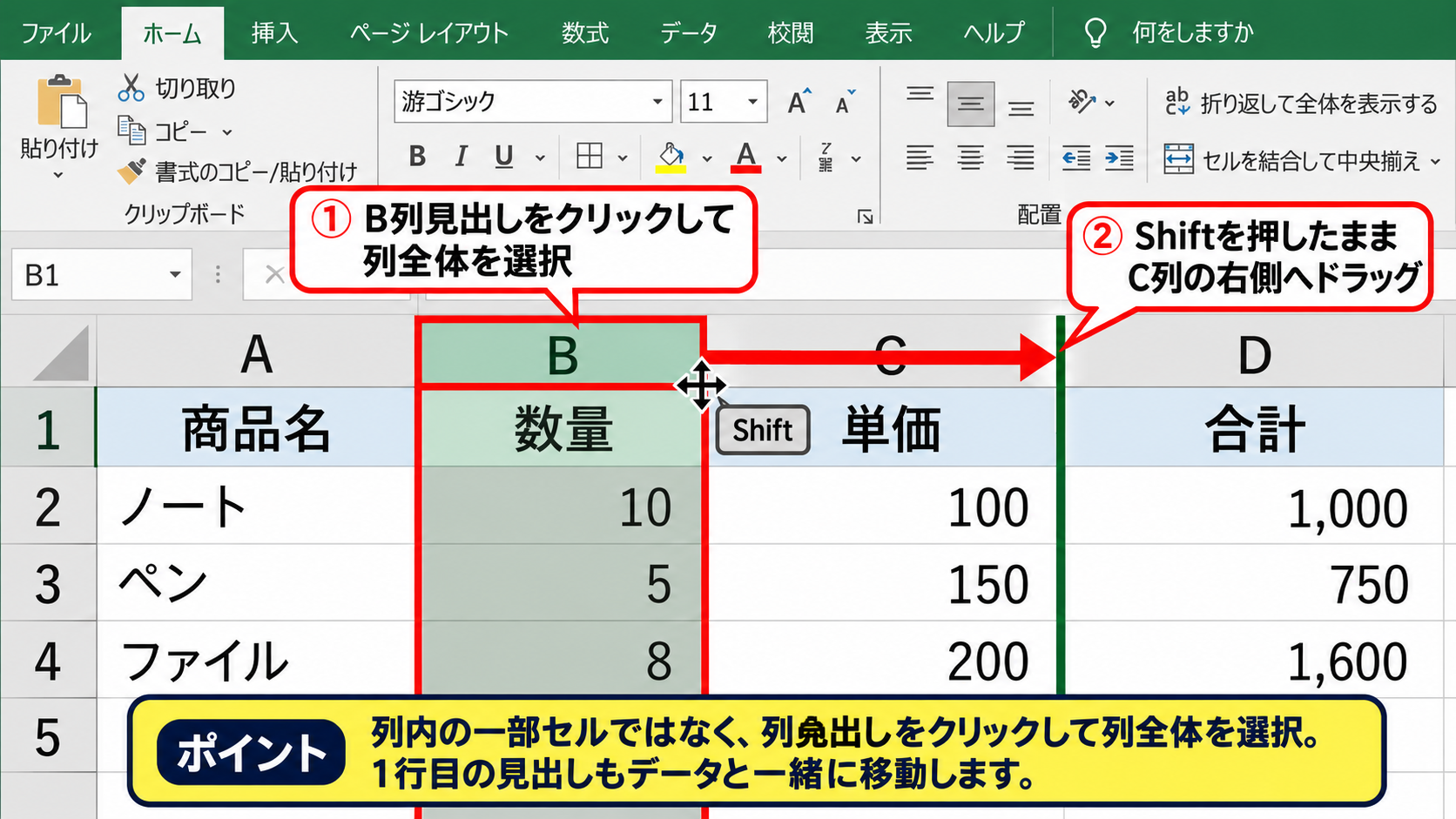Toggle Underline formatting
This screenshot has width=1456, height=819.
[x=503, y=157]
